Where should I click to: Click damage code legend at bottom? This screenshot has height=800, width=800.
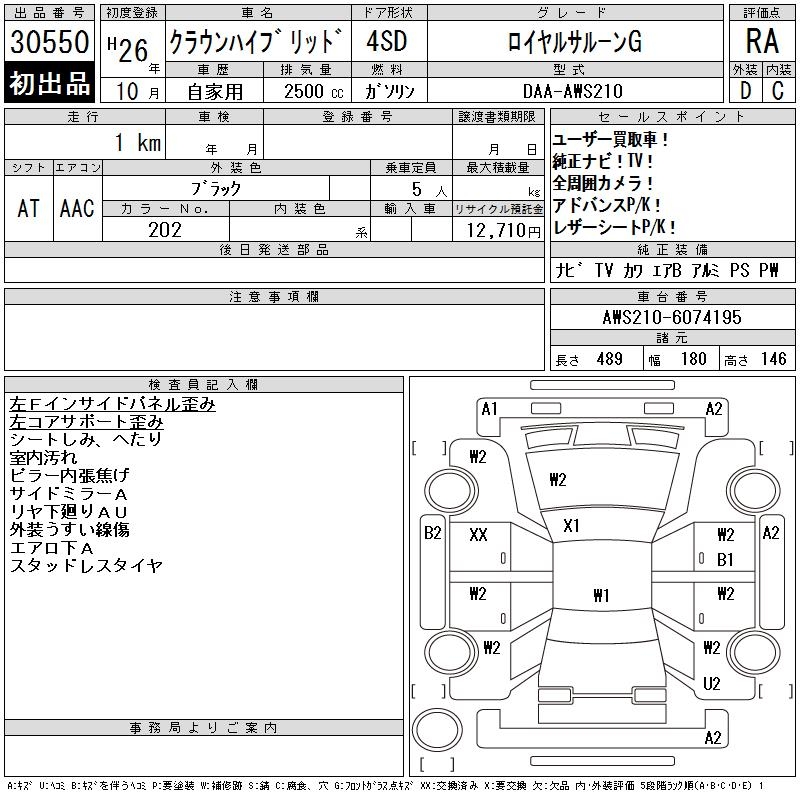[x=386, y=786]
